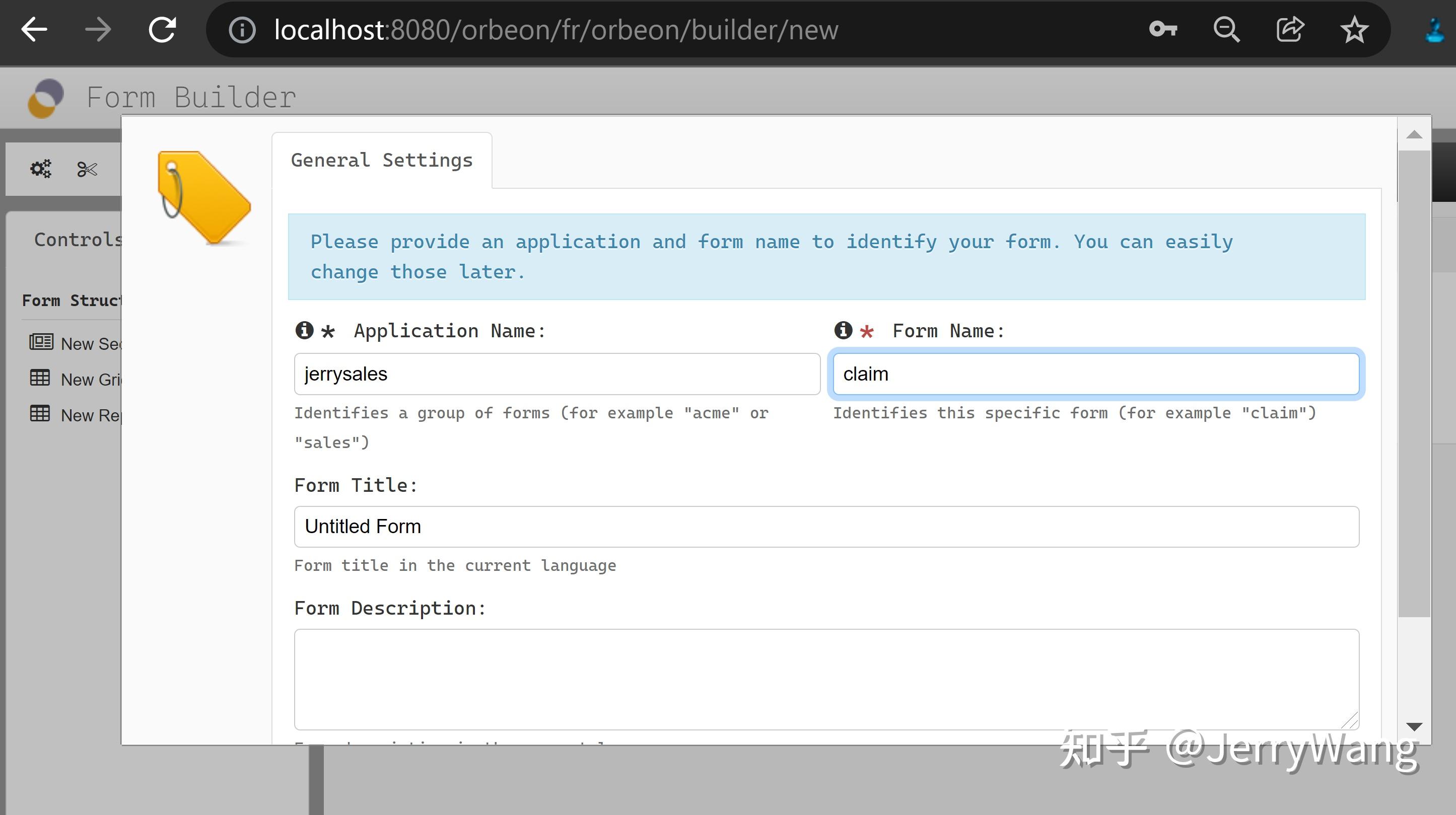Click the browser back arrow
The image size is (1456, 815).
point(34,29)
